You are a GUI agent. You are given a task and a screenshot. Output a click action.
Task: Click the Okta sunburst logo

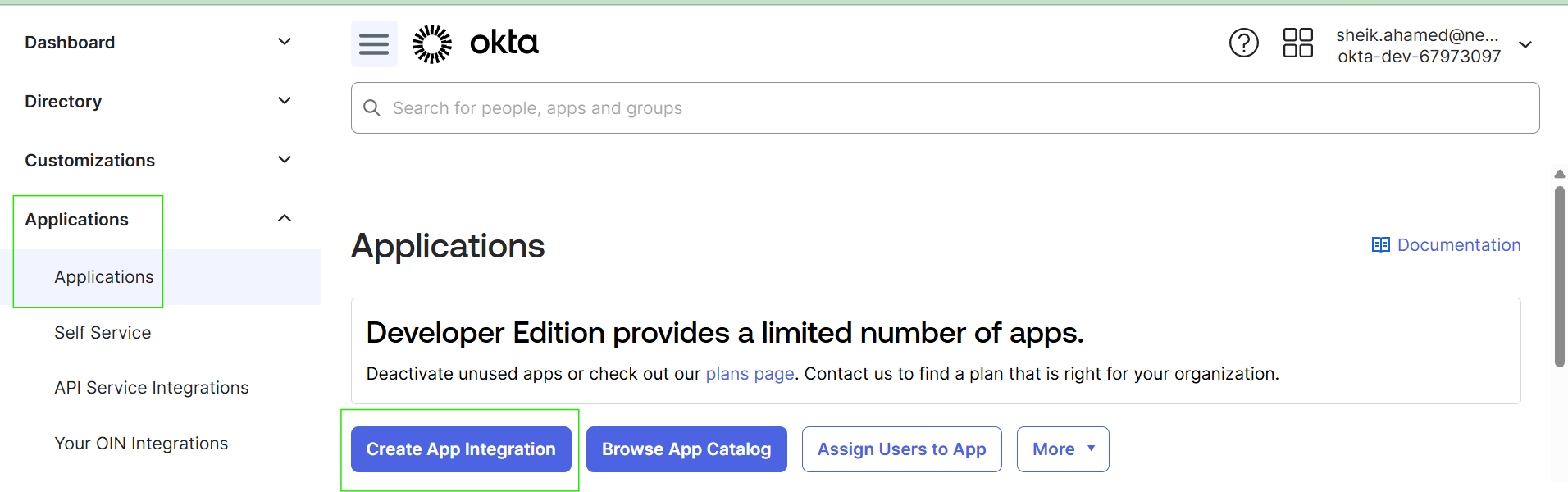(432, 43)
